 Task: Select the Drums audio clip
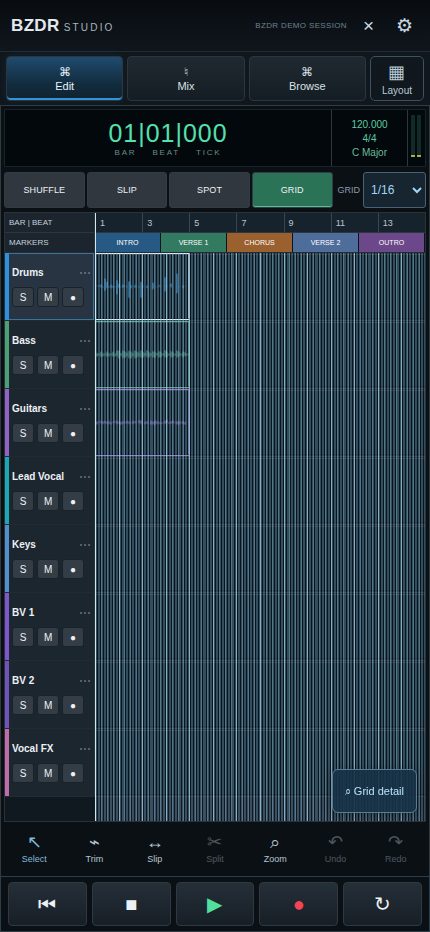pos(142,286)
